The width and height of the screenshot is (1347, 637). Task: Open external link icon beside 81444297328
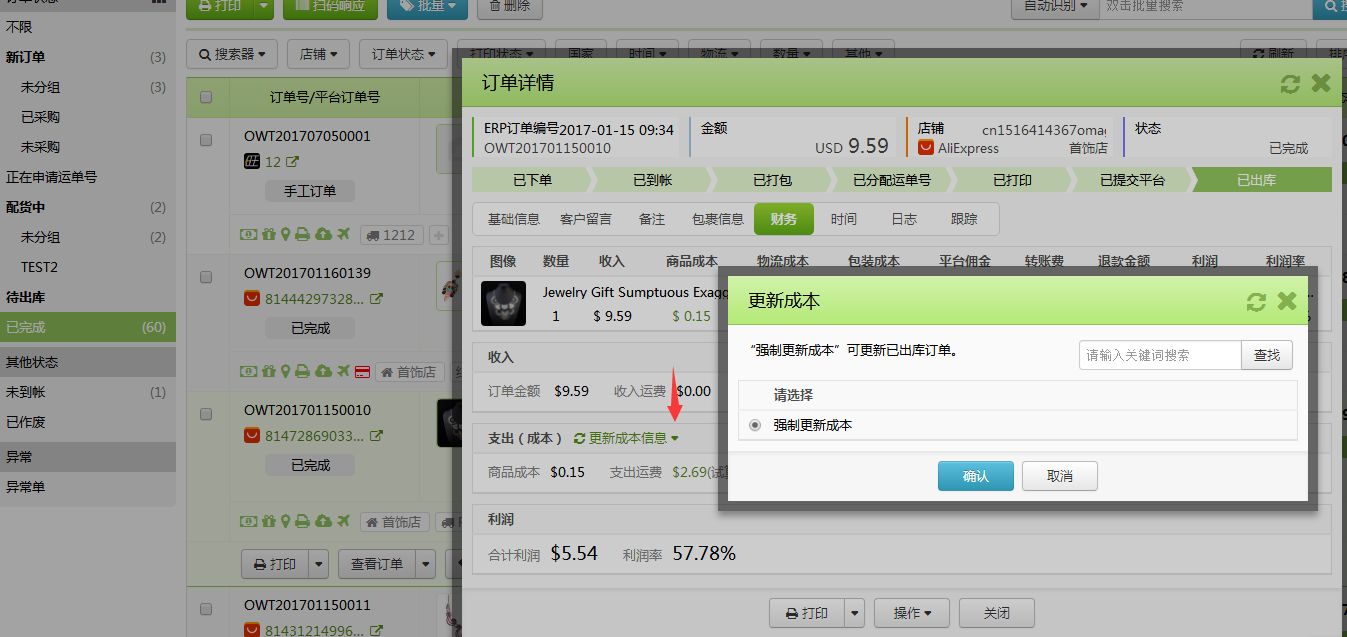coord(377,299)
